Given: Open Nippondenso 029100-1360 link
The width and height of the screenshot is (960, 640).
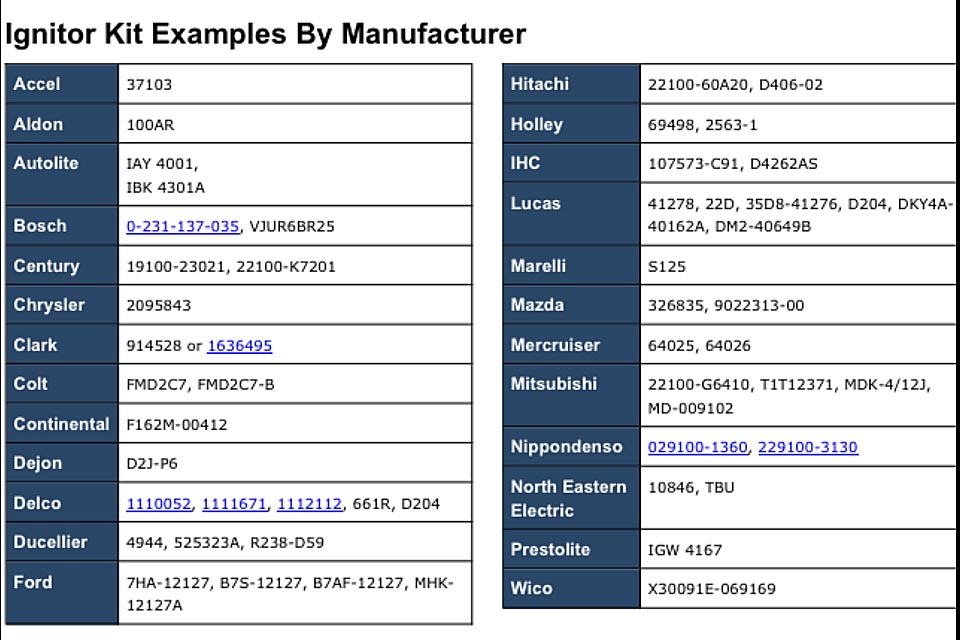Looking at the screenshot, I should 697,447.
